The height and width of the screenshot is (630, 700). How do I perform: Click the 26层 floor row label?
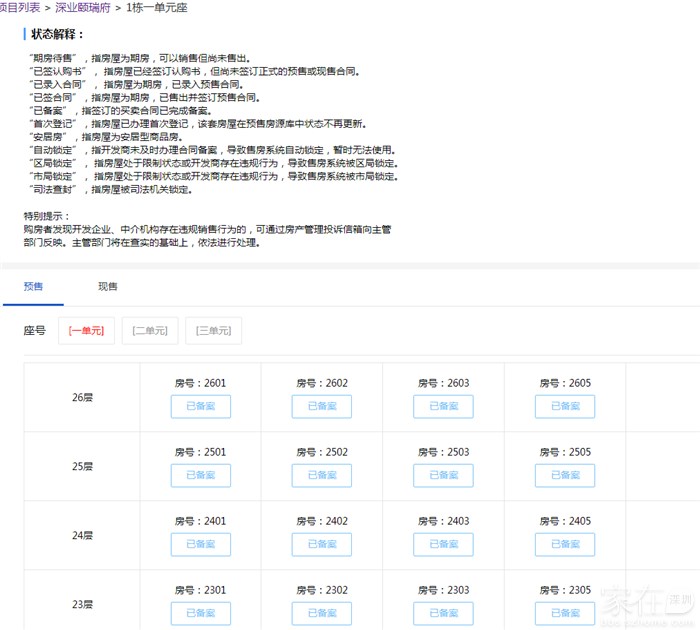(83, 397)
